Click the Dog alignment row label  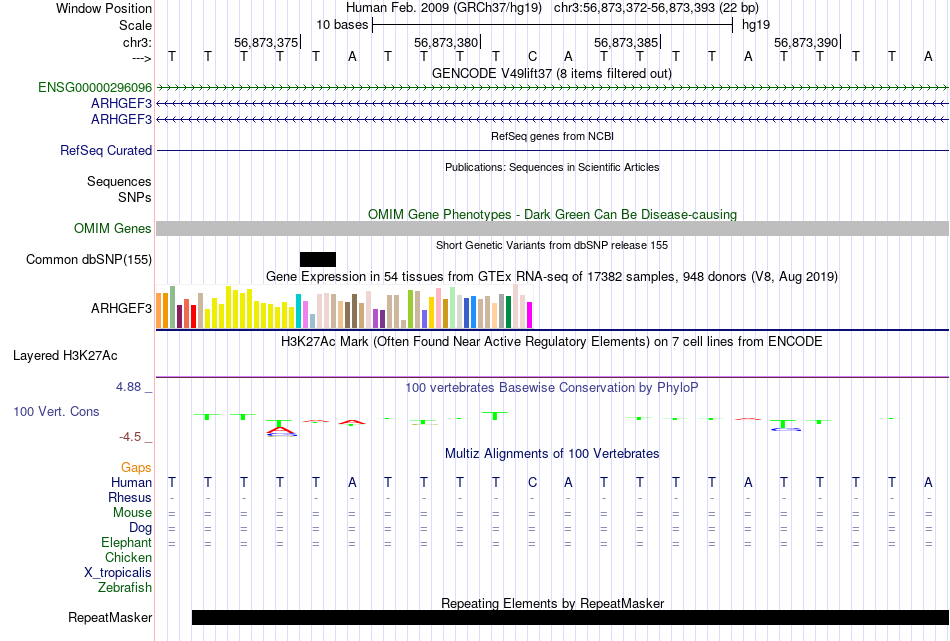point(140,528)
